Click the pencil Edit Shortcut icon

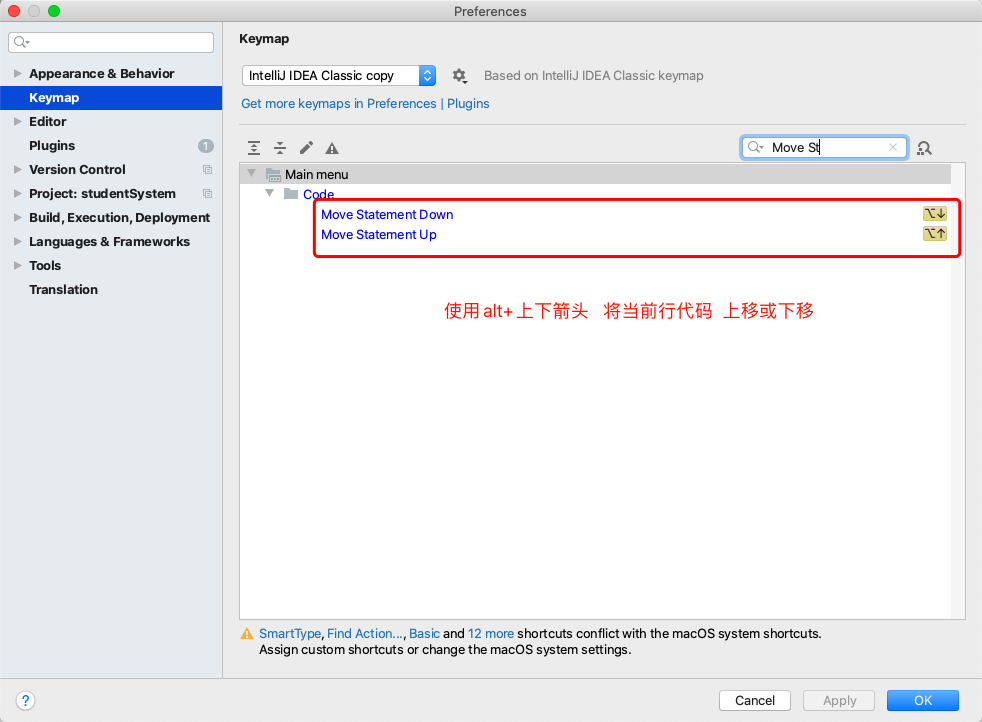[306, 148]
